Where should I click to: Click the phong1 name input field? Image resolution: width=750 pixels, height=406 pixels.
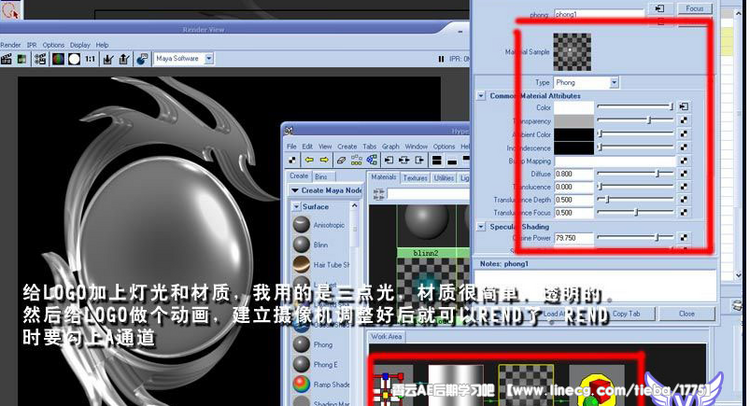click(x=599, y=14)
